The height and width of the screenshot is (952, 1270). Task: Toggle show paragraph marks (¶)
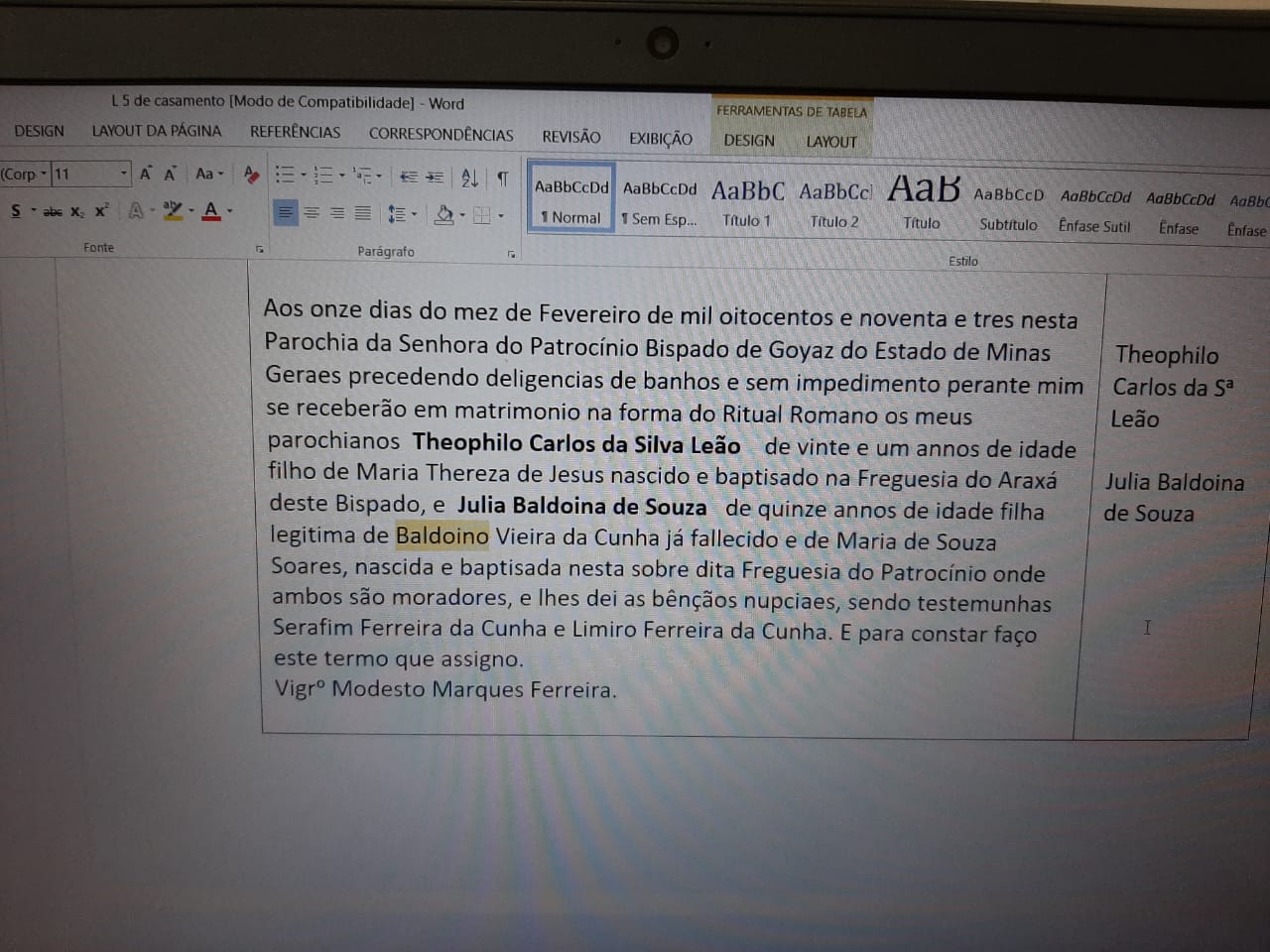pos(502,178)
